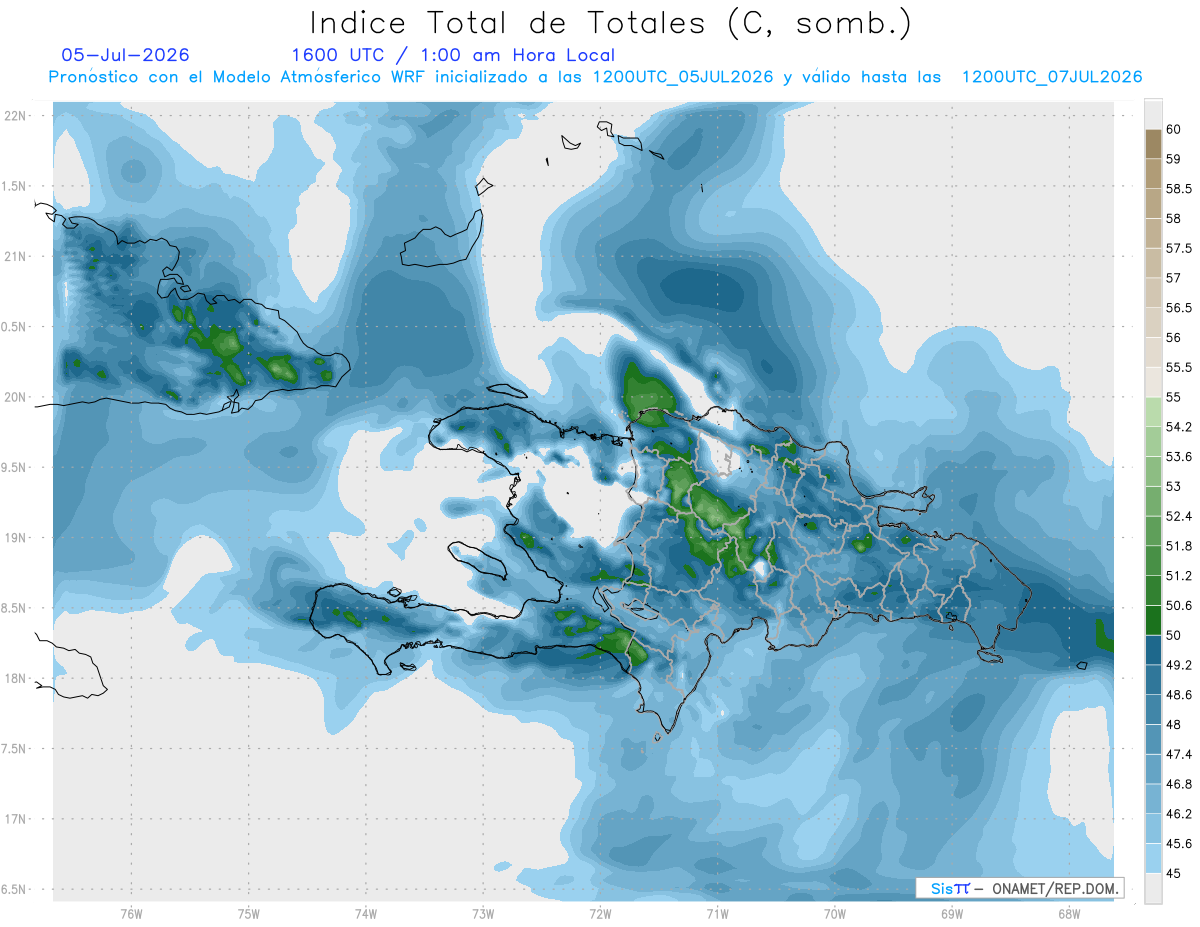Click the colorbar value "55.5"
This screenshot has height=927, width=1200.
click(x=1178, y=367)
